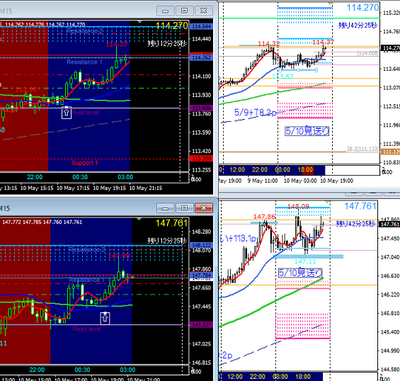400x381 pixels.
Task: Click the cyan 147.11 low label in bottom-right chart
Action: tap(305, 262)
